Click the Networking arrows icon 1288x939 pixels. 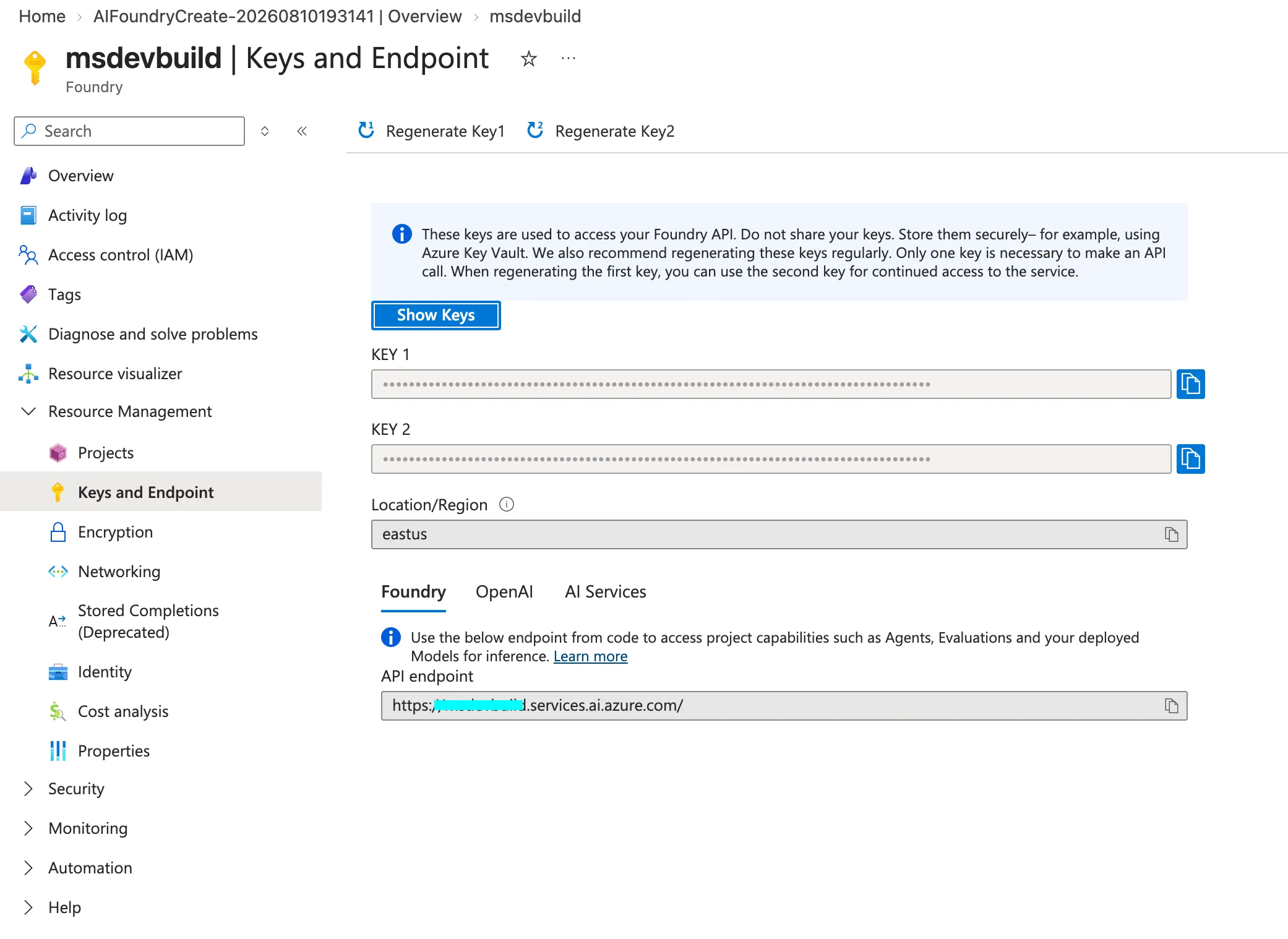[x=58, y=572]
